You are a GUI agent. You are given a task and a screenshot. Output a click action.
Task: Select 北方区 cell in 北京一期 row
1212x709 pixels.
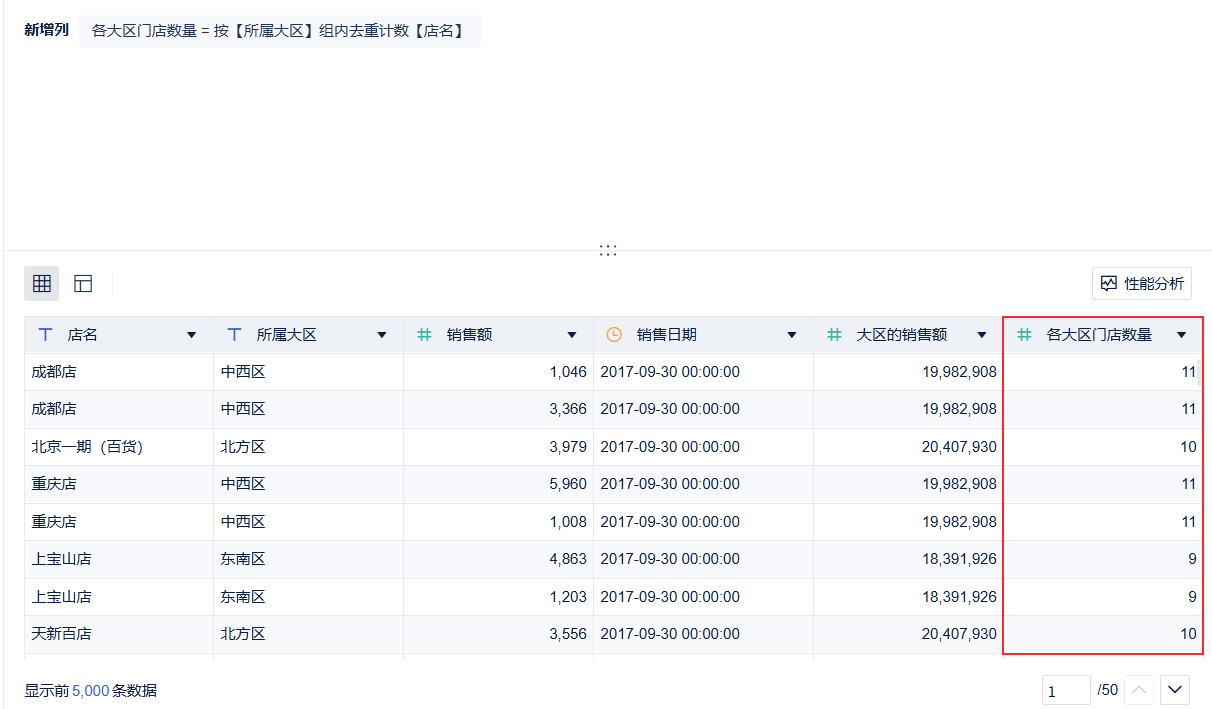point(308,447)
